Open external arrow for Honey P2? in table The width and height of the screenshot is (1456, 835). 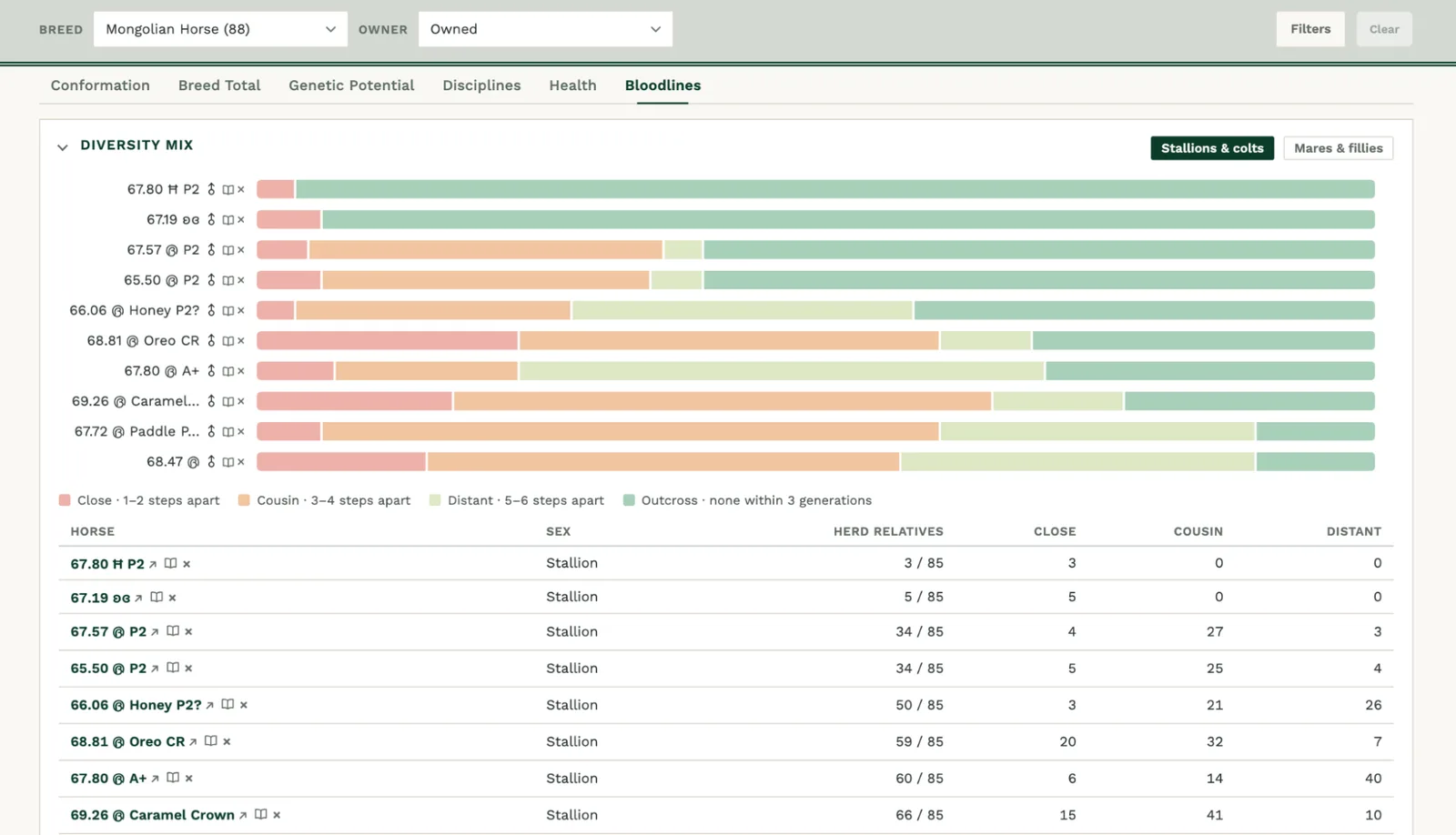click(210, 706)
